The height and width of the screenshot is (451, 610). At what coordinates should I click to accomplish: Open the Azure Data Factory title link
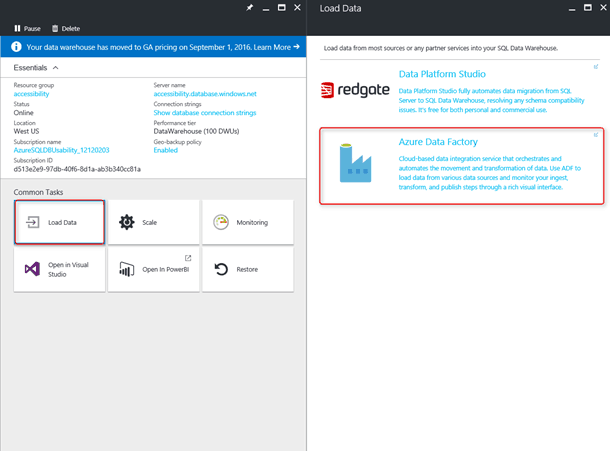pyautogui.click(x=438, y=142)
